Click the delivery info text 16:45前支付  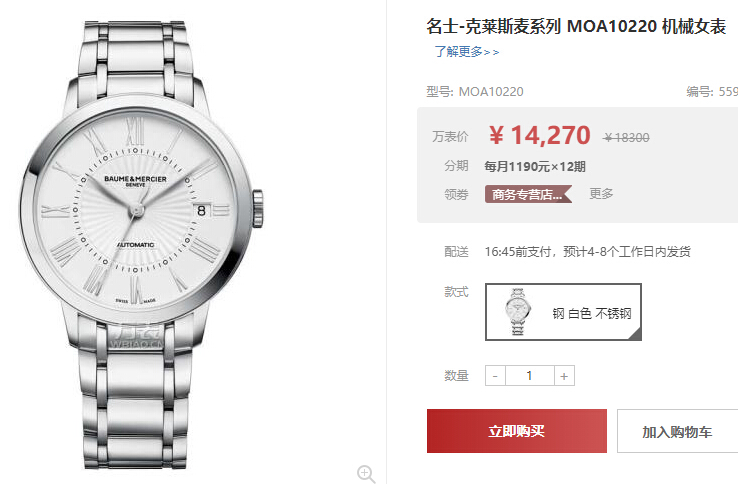tap(517, 252)
